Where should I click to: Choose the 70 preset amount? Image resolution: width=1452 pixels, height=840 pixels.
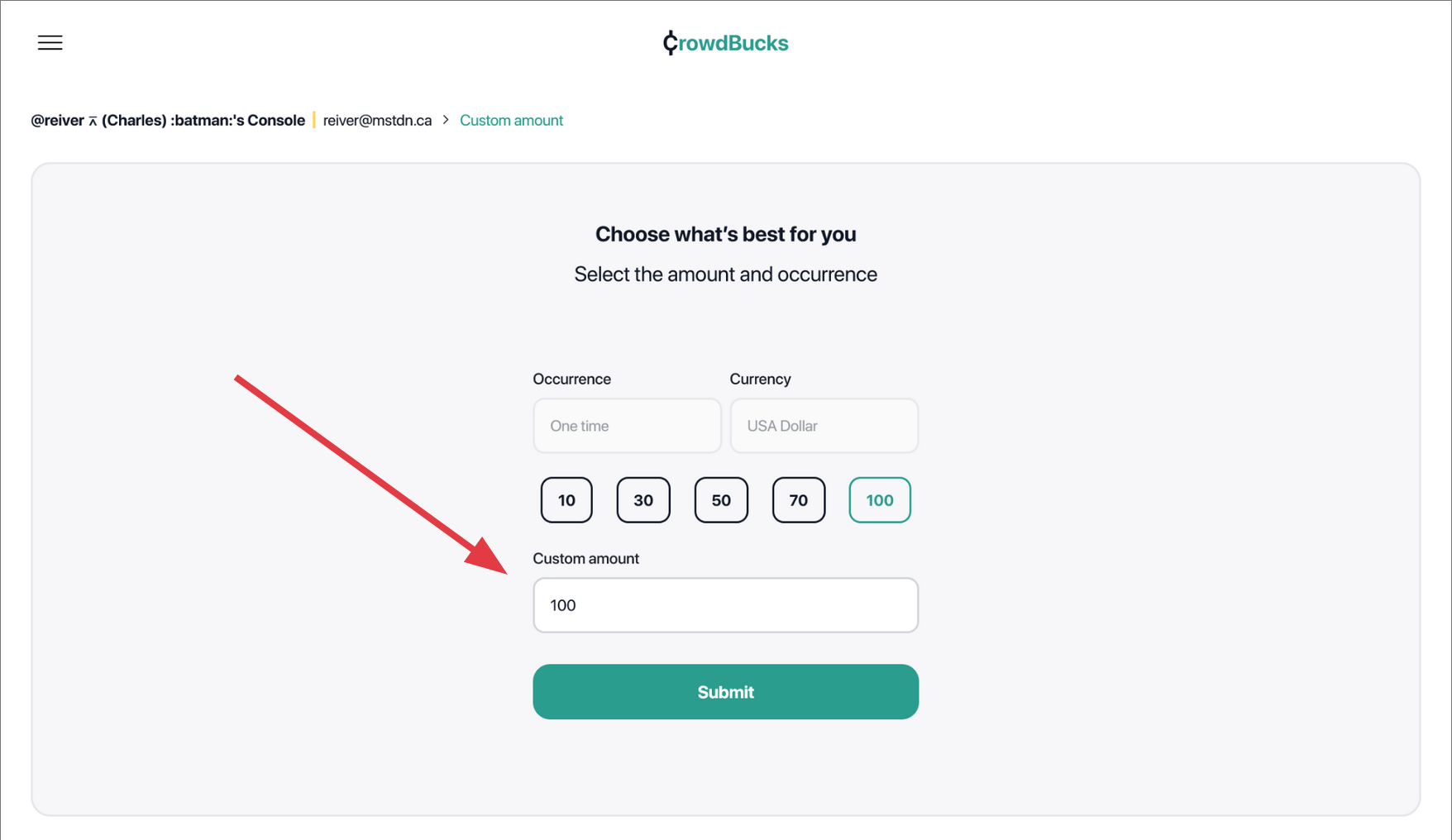[x=799, y=500]
